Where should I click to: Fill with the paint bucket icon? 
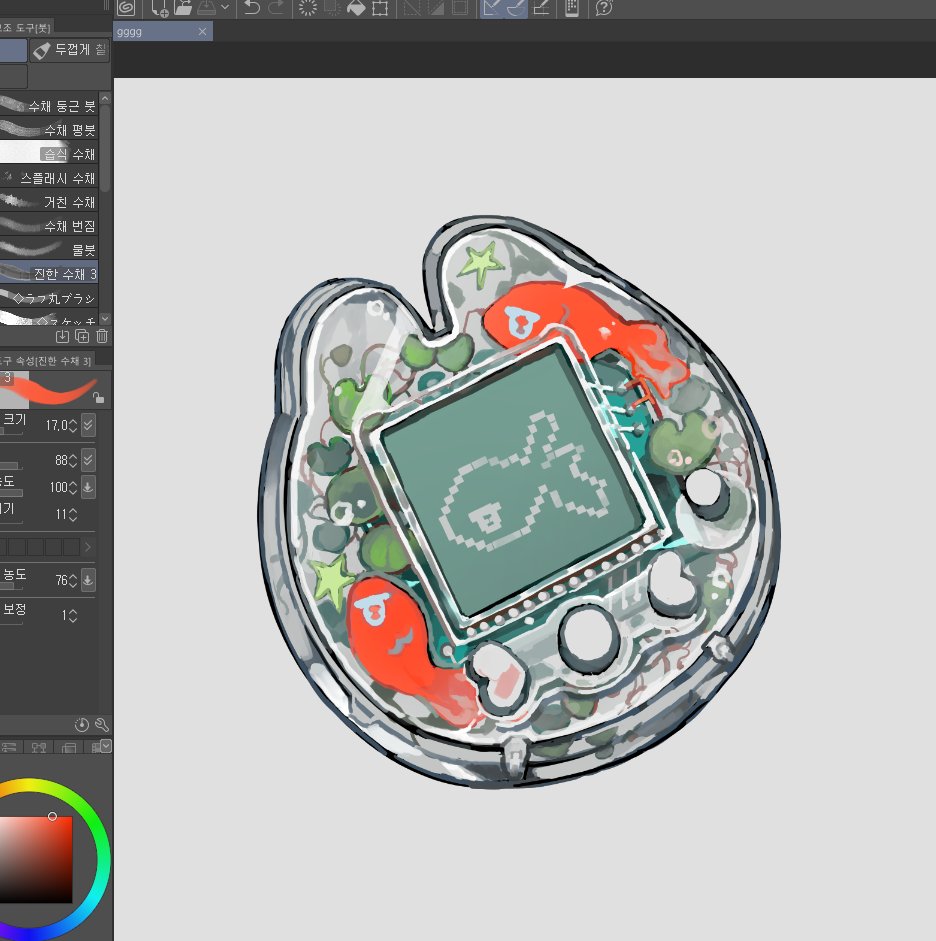[x=356, y=8]
